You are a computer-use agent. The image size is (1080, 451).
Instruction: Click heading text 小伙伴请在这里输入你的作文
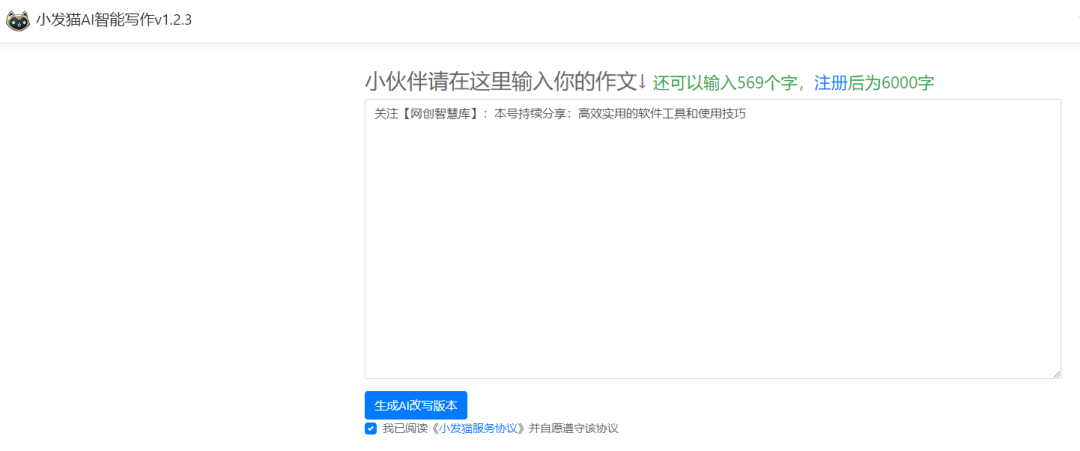point(499,82)
